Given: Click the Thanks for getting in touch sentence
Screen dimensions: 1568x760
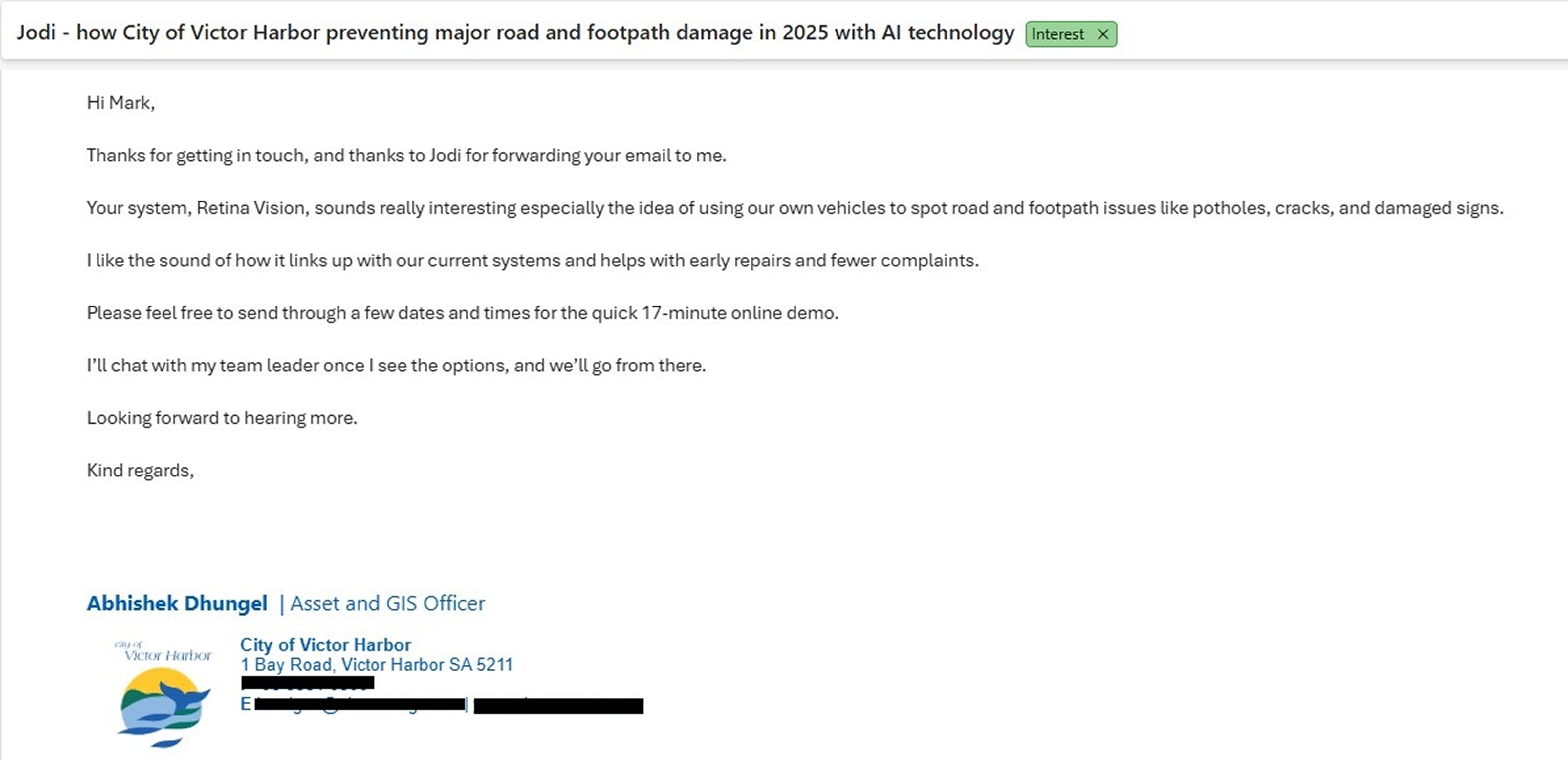Looking at the screenshot, I should point(406,156).
